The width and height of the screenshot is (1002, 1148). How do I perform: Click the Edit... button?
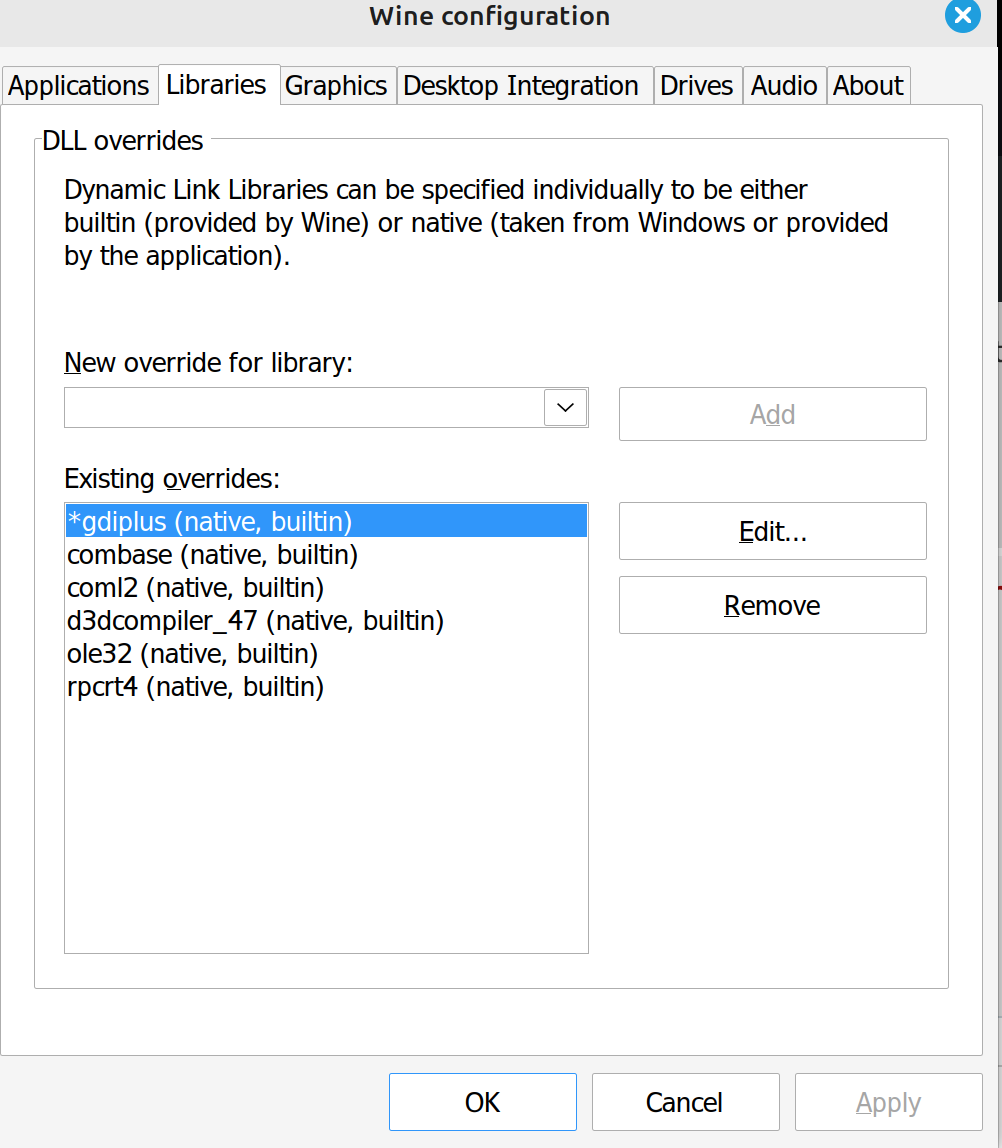click(x=773, y=532)
